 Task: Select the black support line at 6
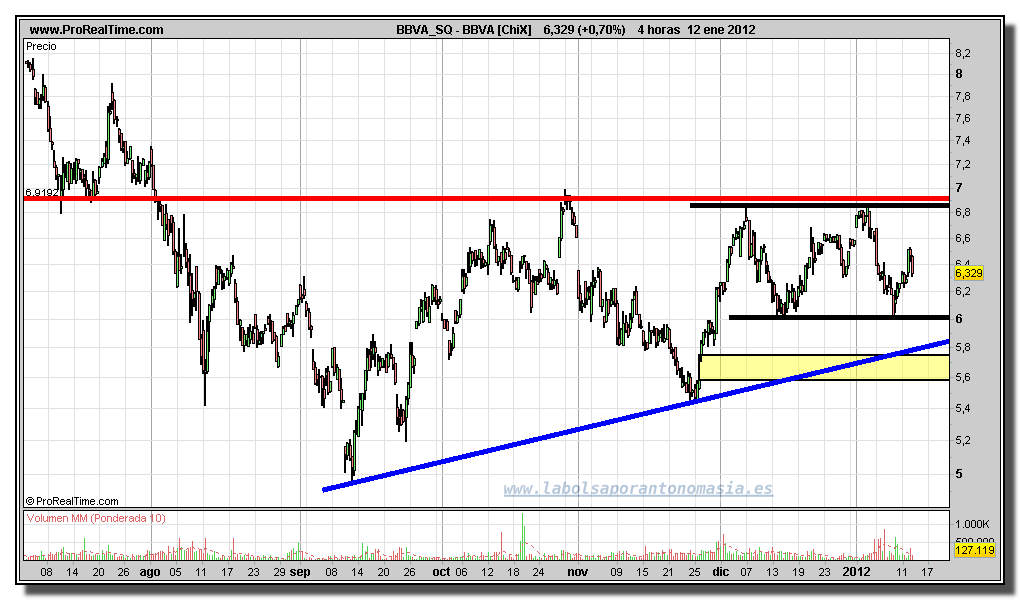click(x=838, y=317)
